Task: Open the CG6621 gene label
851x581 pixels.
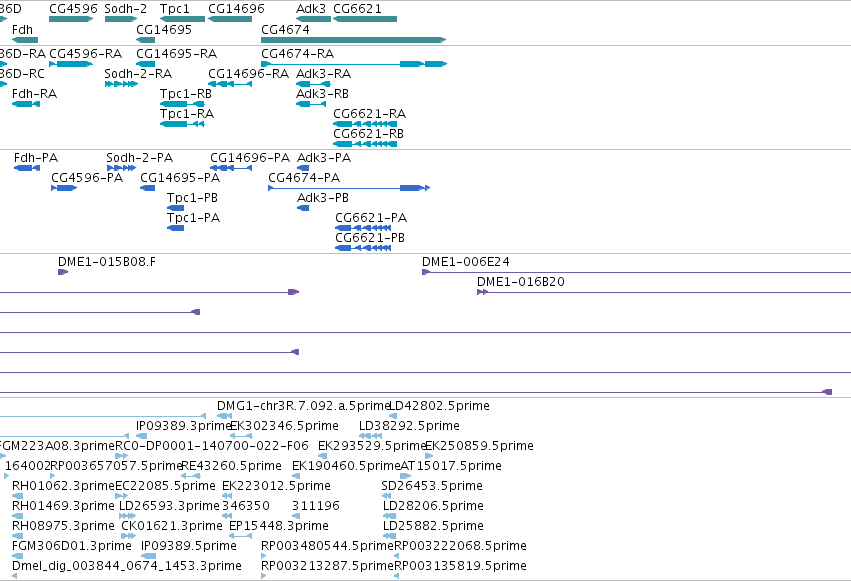Action: pyautogui.click(x=357, y=9)
